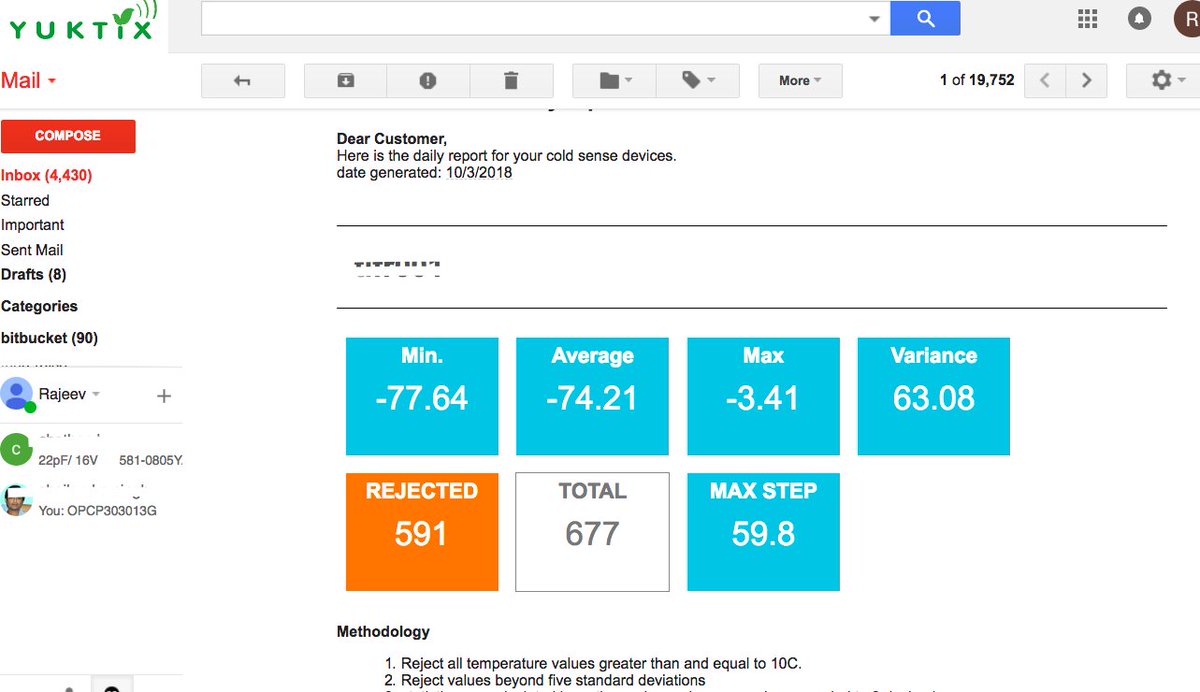Open the settings gear menu
The width and height of the screenshot is (1200, 692).
tap(1163, 81)
